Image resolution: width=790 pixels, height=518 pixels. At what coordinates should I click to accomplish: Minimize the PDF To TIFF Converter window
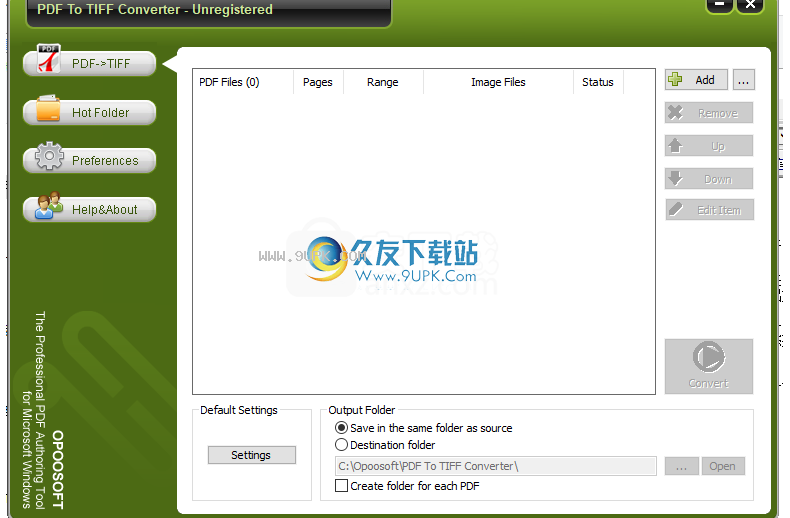(x=719, y=5)
